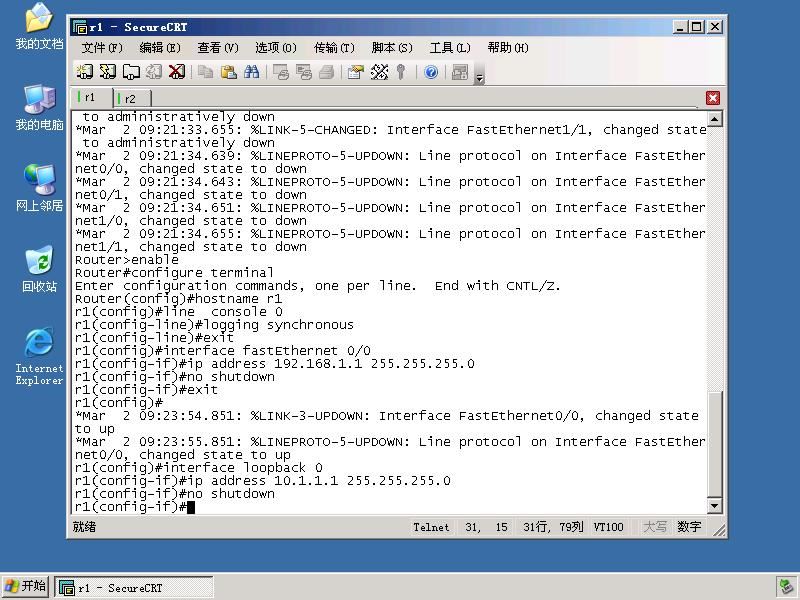Click the r1 - SecureCRT taskbar button
800x600 pixels.
(134, 588)
